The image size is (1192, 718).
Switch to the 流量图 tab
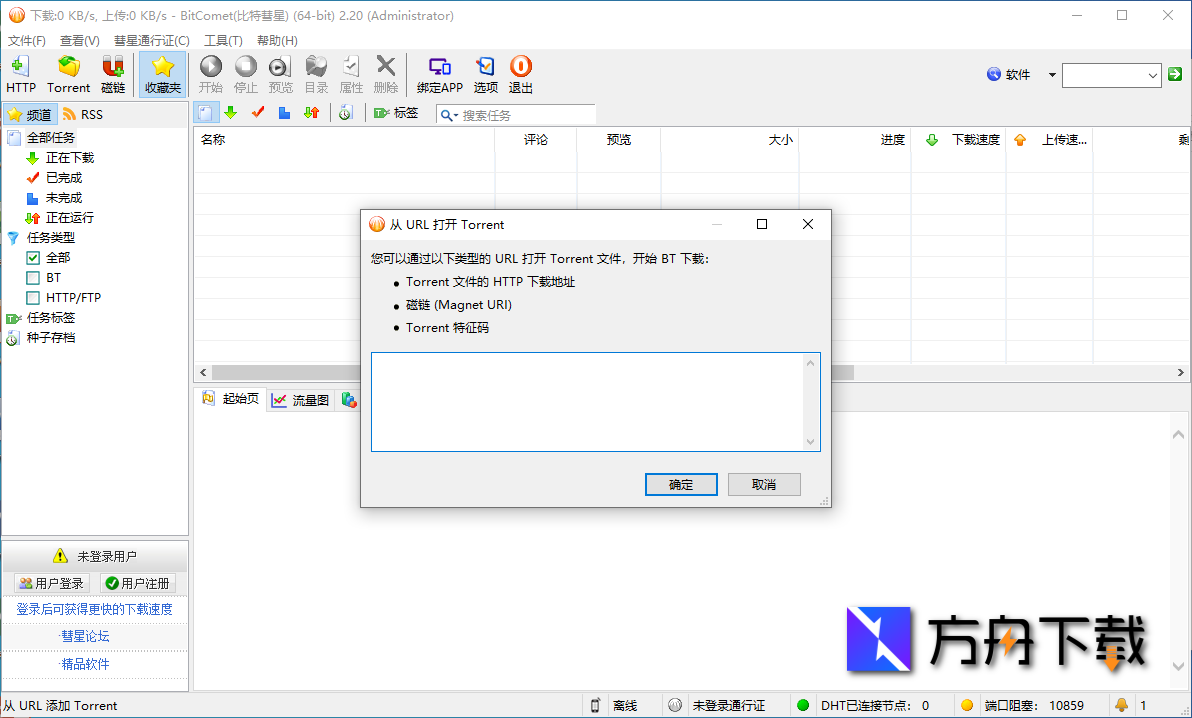(x=301, y=400)
